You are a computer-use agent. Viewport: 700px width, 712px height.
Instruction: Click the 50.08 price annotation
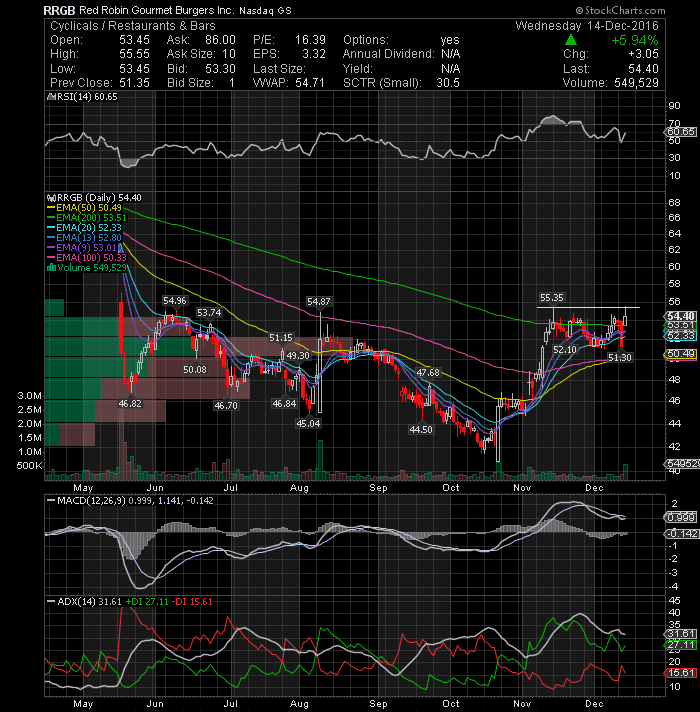[x=195, y=370]
